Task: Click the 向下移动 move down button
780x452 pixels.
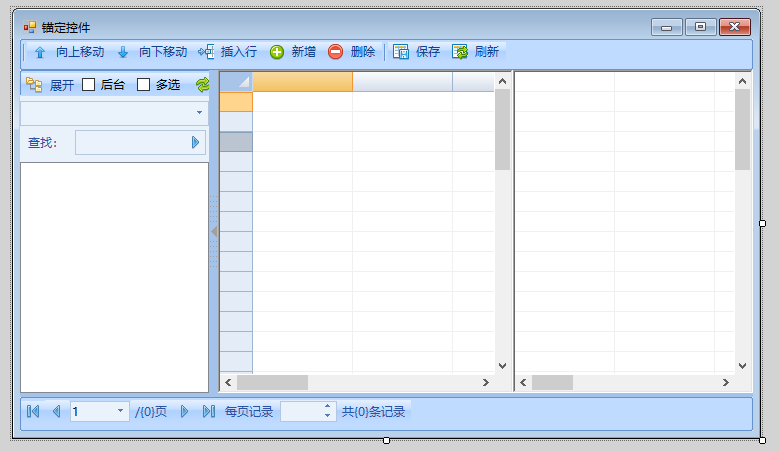Action: click(x=152, y=52)
